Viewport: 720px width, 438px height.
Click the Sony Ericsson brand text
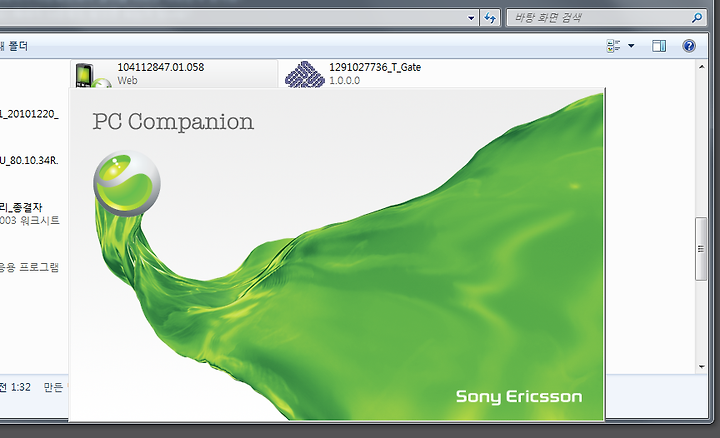click(519, 397)
